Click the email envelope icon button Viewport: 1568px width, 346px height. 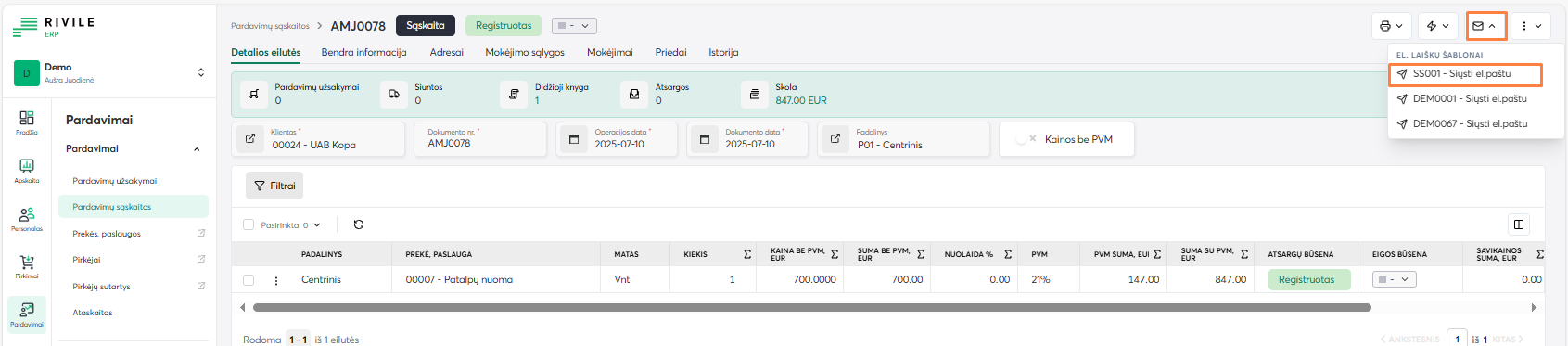1485,26
